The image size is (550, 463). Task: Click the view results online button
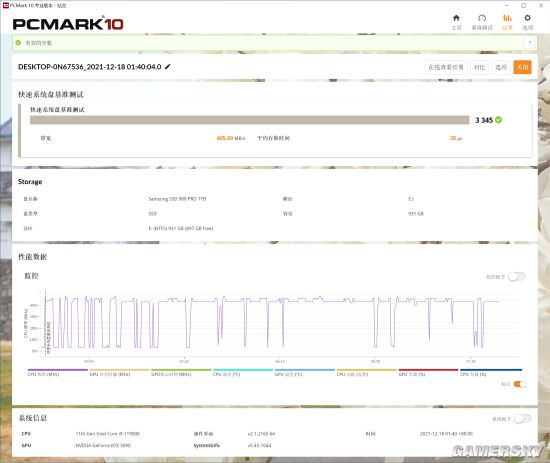pos(446,67)
